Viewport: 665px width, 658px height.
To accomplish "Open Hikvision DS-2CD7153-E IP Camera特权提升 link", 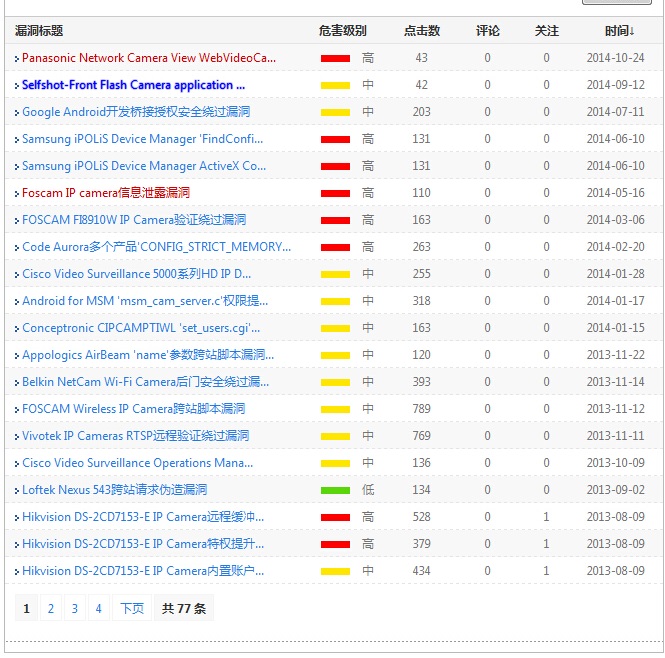I will click(x=143, y=544).
